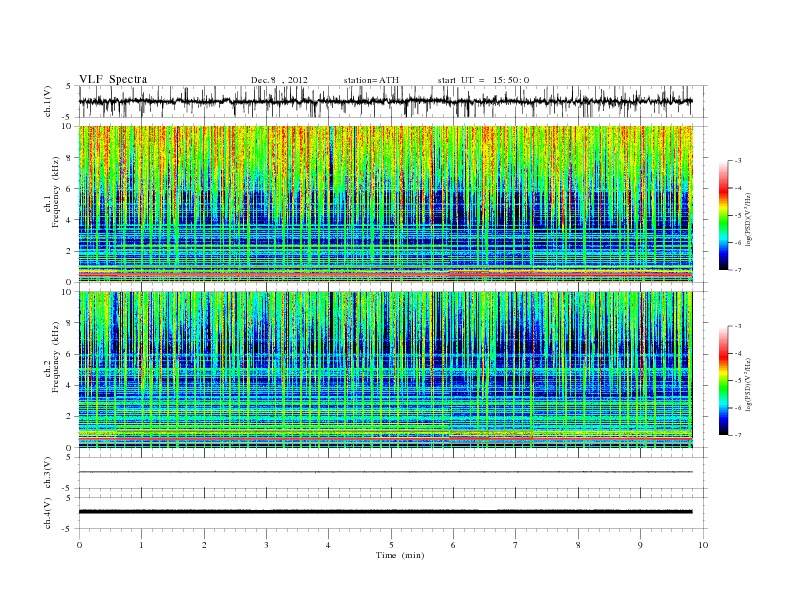The width and height of the screenshot is (792, 612).
Task: Click the "4" kHz tick on ch.2 spectrogram
Action: pos(70,385)
